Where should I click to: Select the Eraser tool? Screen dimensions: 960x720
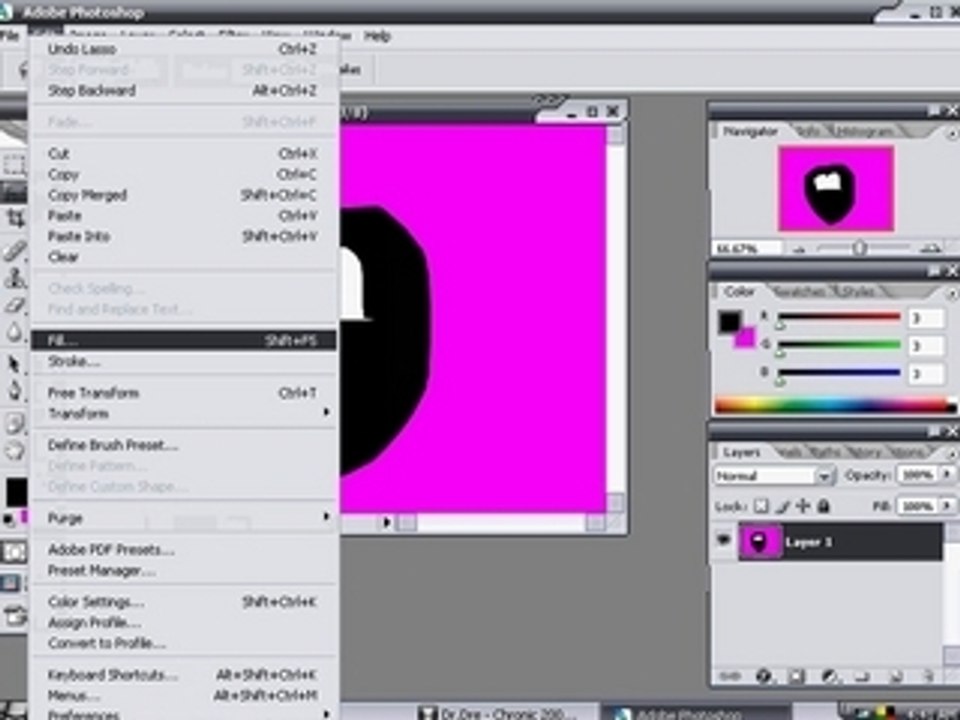(x=15, y=305)
